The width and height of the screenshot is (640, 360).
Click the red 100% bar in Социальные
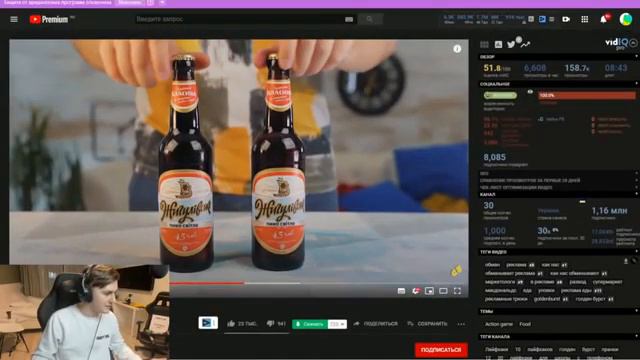[587, 95]
